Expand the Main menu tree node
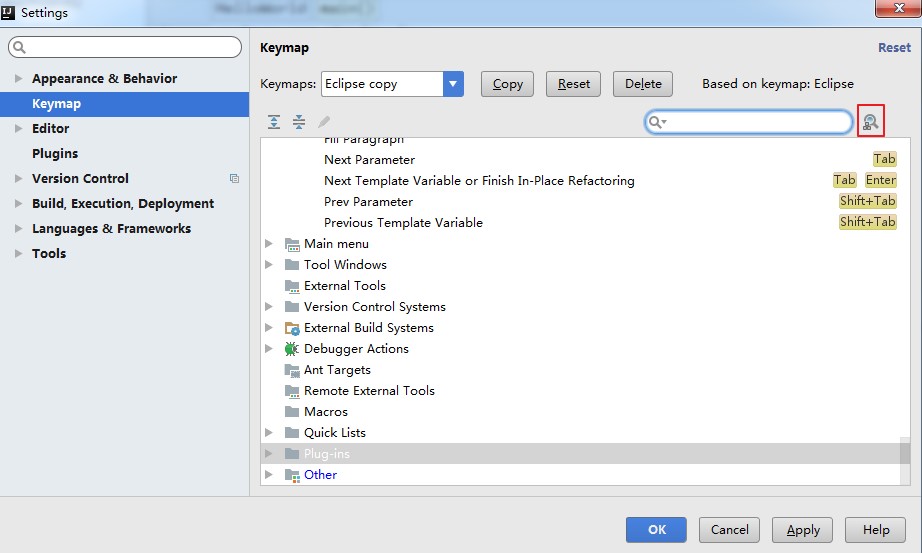 [x=269, y=244]
